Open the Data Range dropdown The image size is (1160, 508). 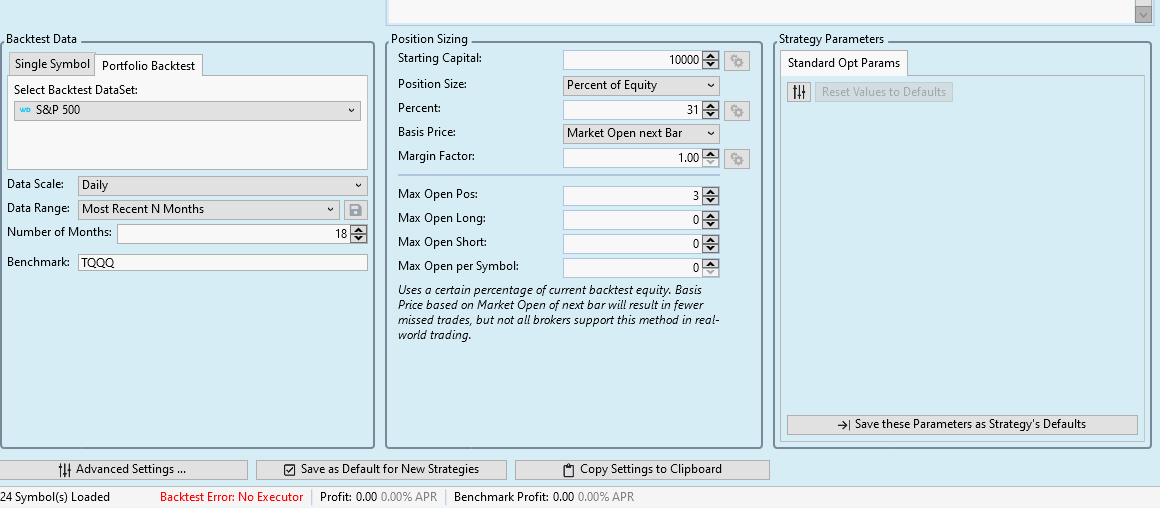click(209, 209)
